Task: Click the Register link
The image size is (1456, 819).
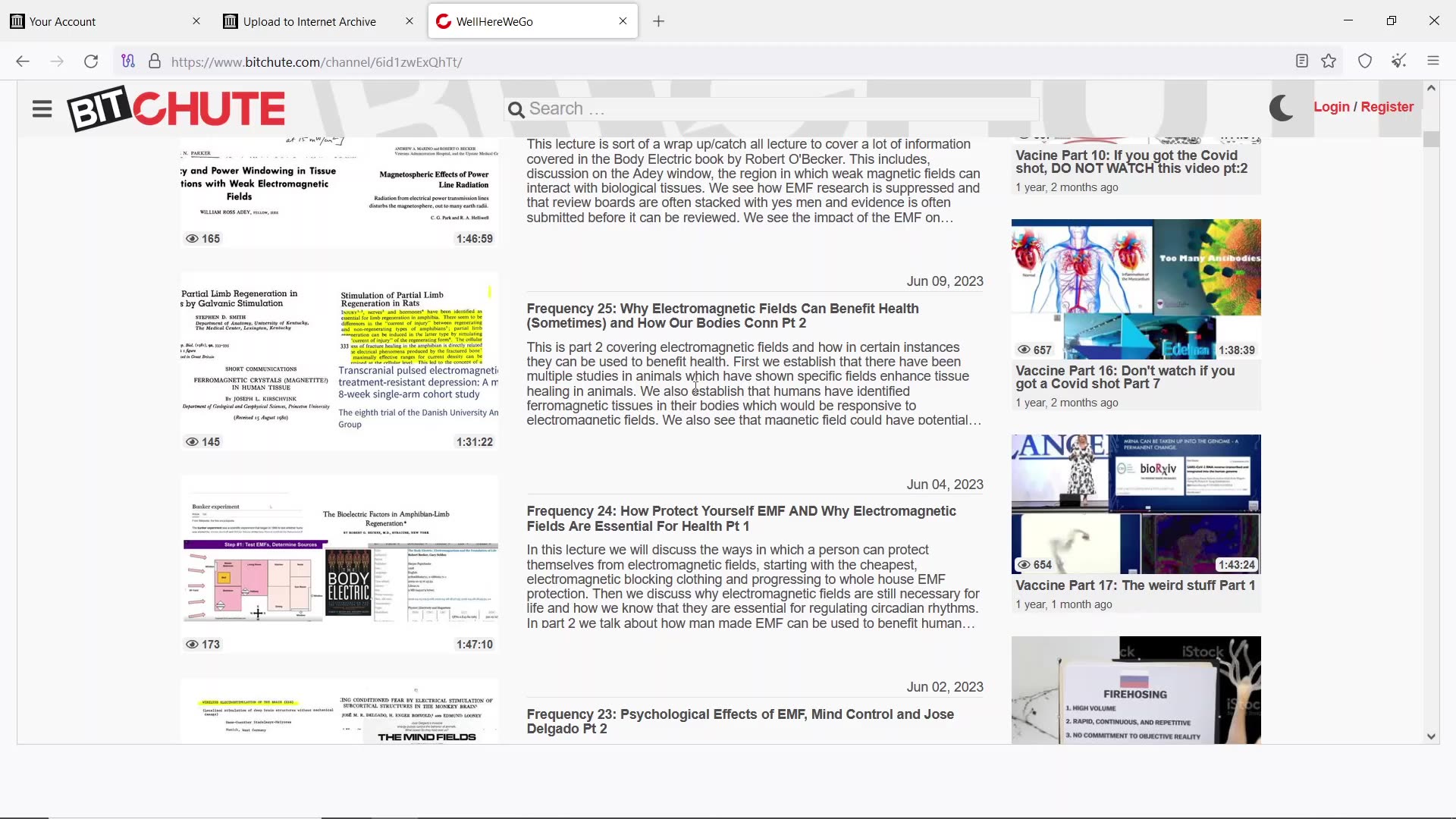Action: (1387, 107)
